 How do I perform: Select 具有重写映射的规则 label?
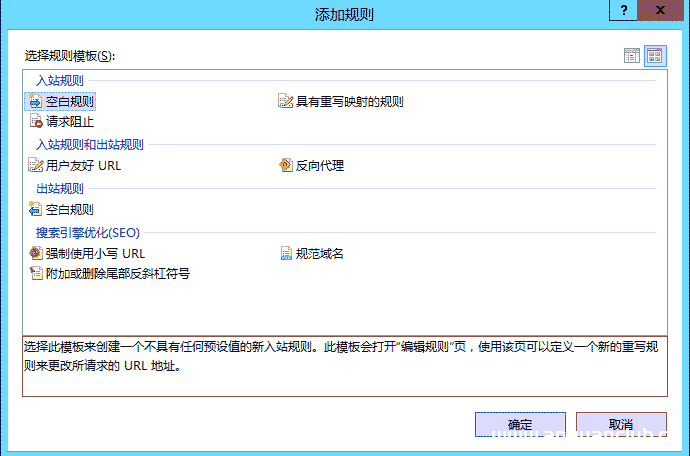pos(349,102)
